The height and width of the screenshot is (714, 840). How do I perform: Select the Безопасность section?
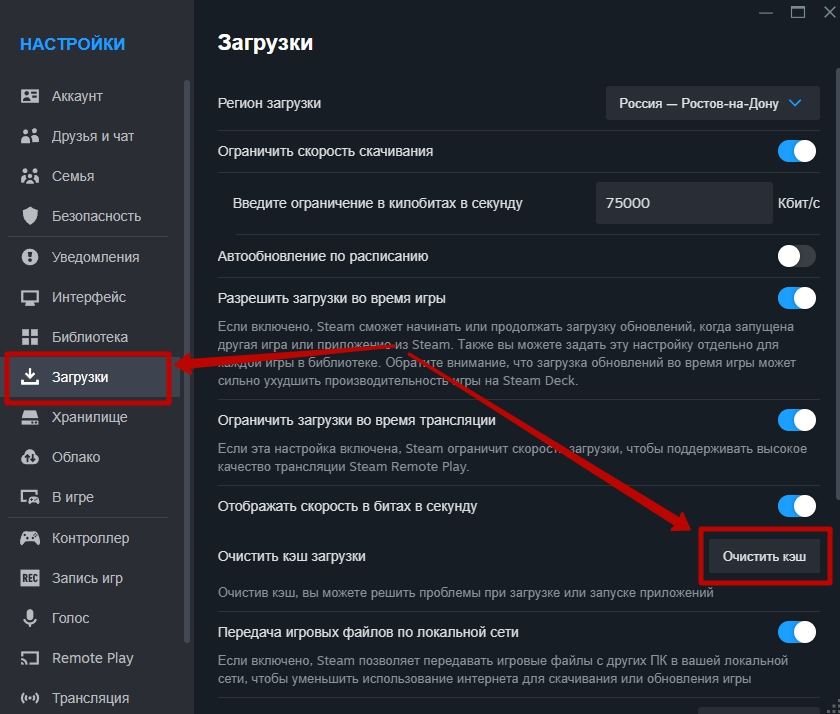88,216
